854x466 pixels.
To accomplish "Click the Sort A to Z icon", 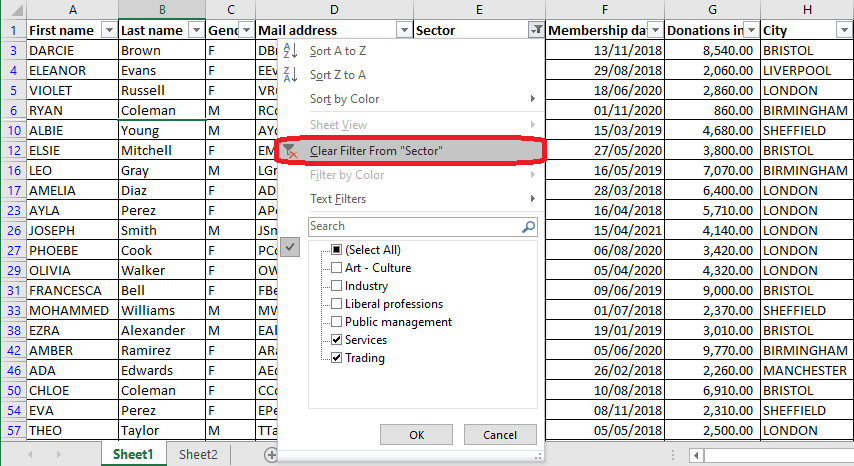I will click(x=290, y=50).
